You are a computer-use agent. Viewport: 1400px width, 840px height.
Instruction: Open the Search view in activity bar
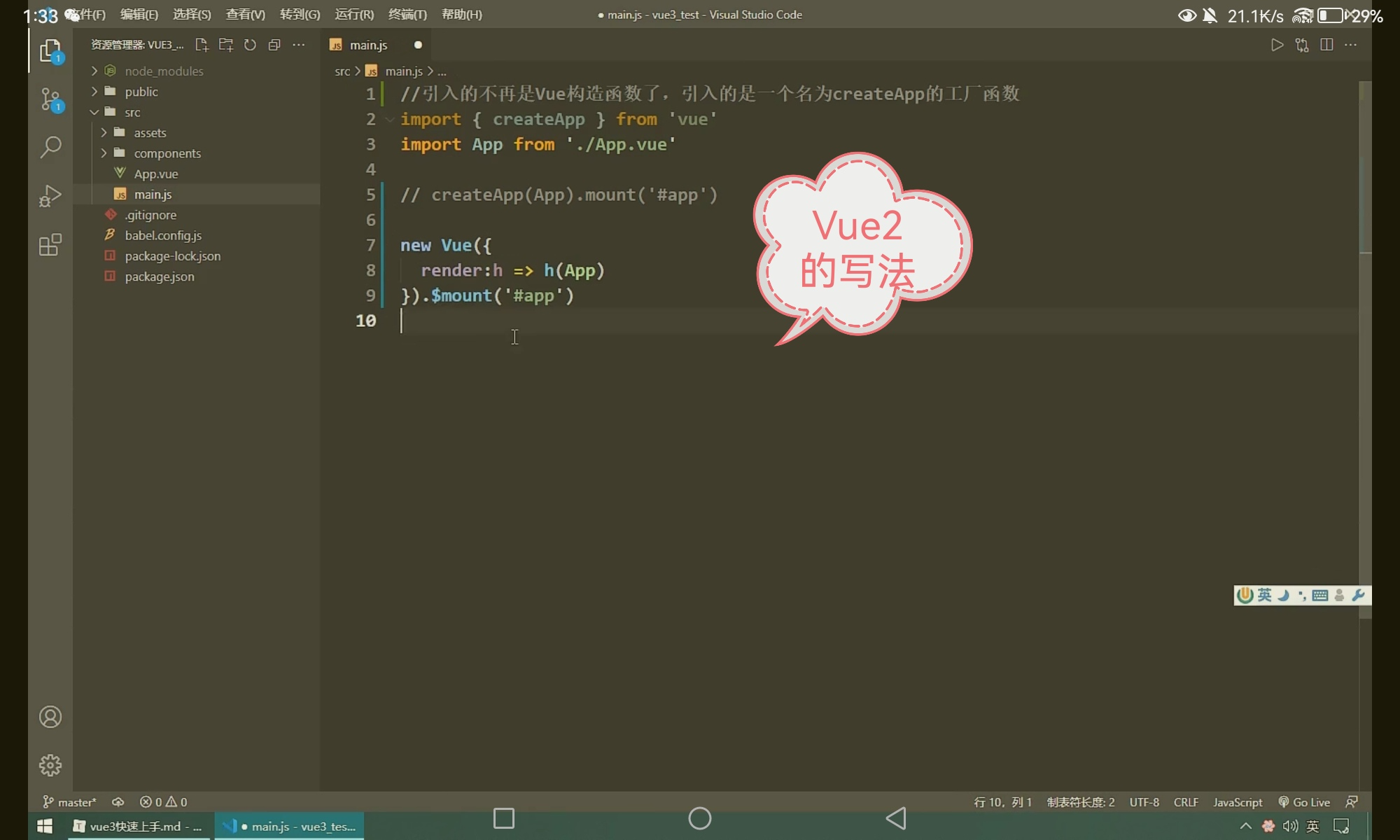[x=50, y=147]
